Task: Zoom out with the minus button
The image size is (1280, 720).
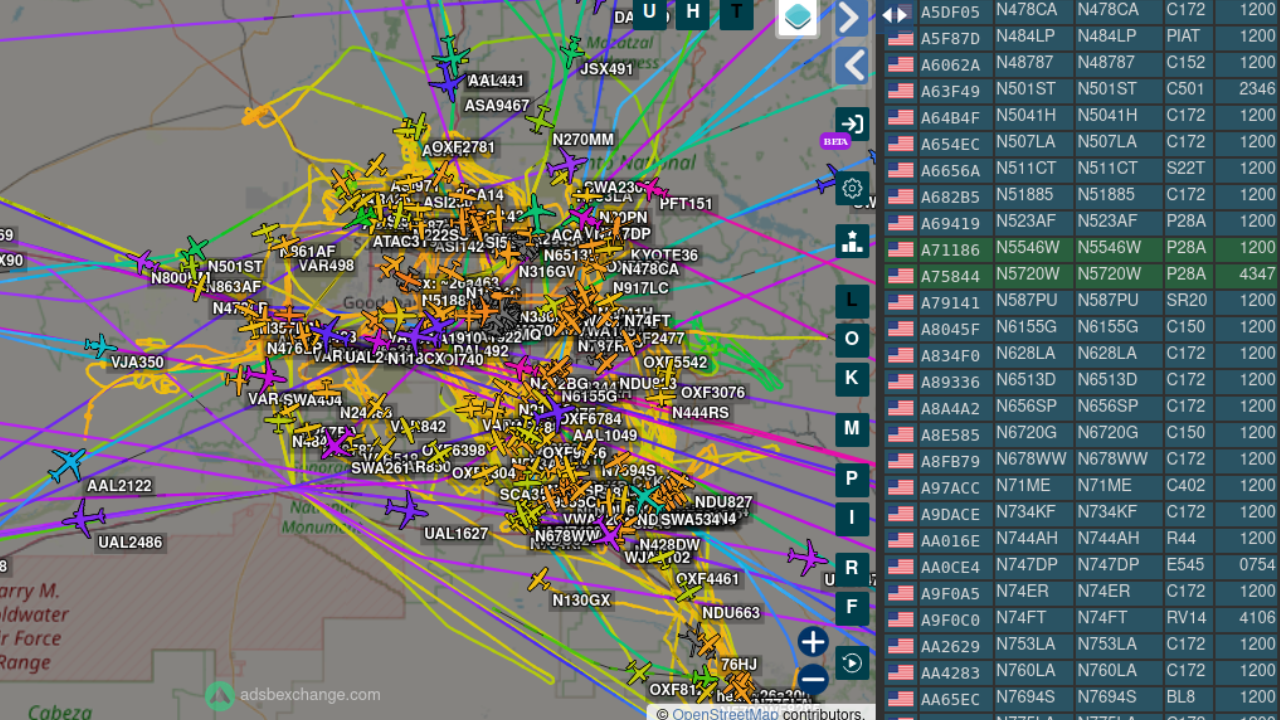Action: point(813,680)
